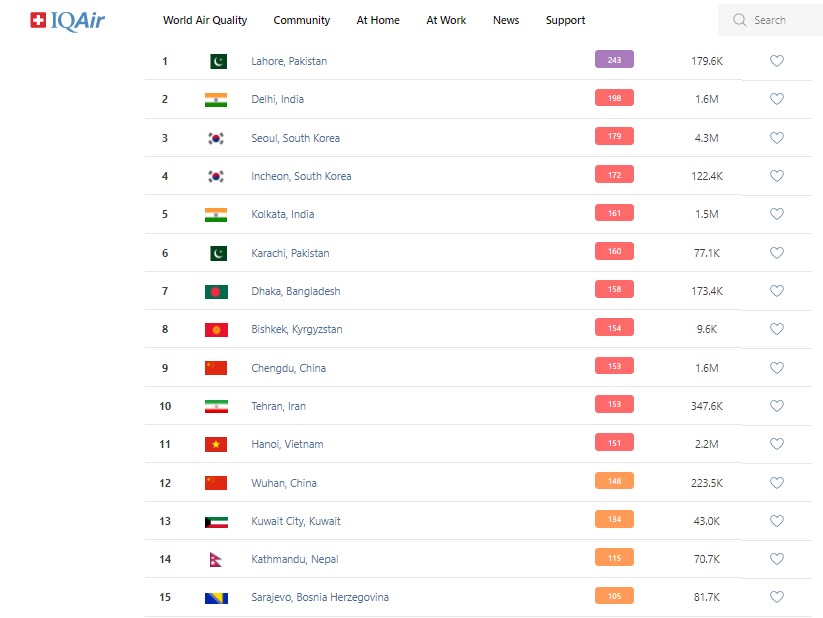
Task: Expand the At Home menu
Action: 378,20
